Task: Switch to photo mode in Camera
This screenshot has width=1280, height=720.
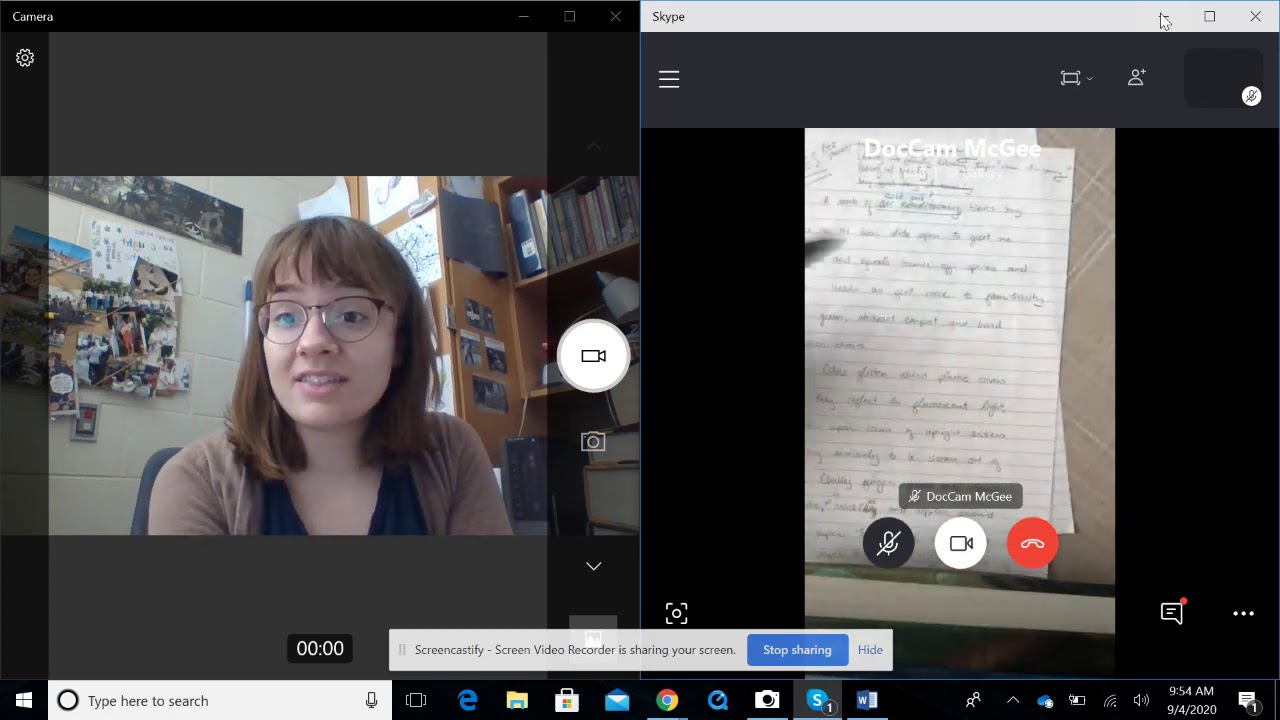Action: [593, 441]
